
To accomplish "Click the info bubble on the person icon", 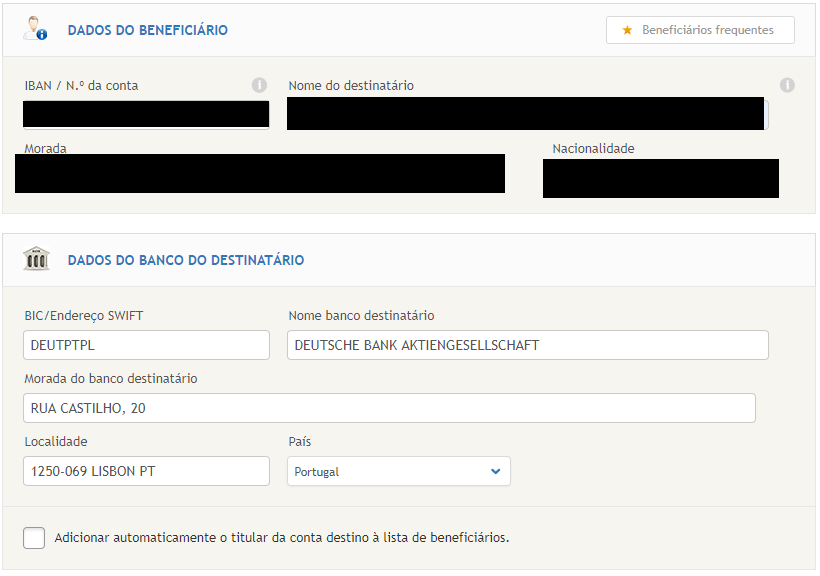I will pyautogui.click(x=42, y=35).
